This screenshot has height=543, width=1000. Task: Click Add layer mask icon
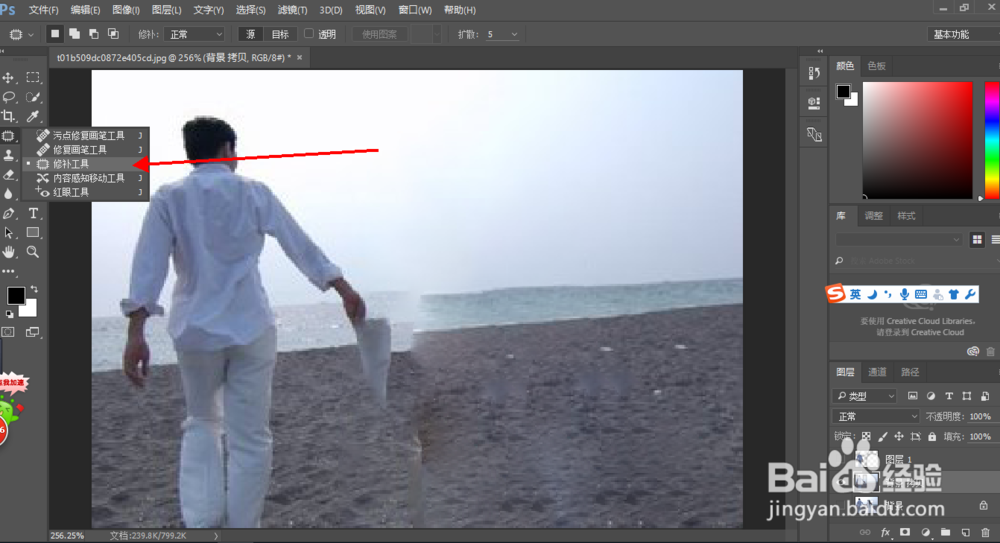click(x=905, y=532)
